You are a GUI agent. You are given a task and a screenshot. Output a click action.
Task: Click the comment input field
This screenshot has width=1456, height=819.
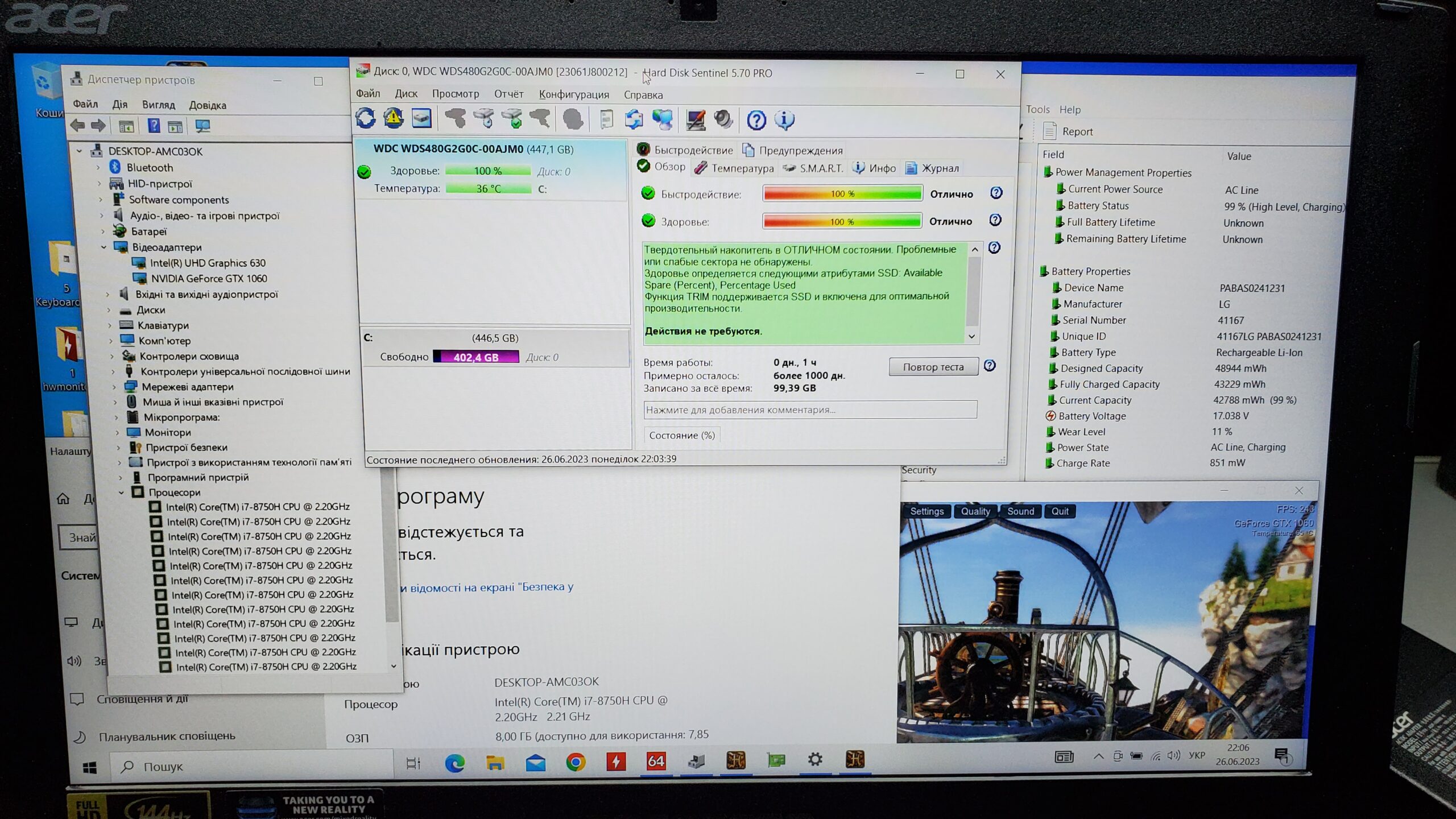point(810,409)
